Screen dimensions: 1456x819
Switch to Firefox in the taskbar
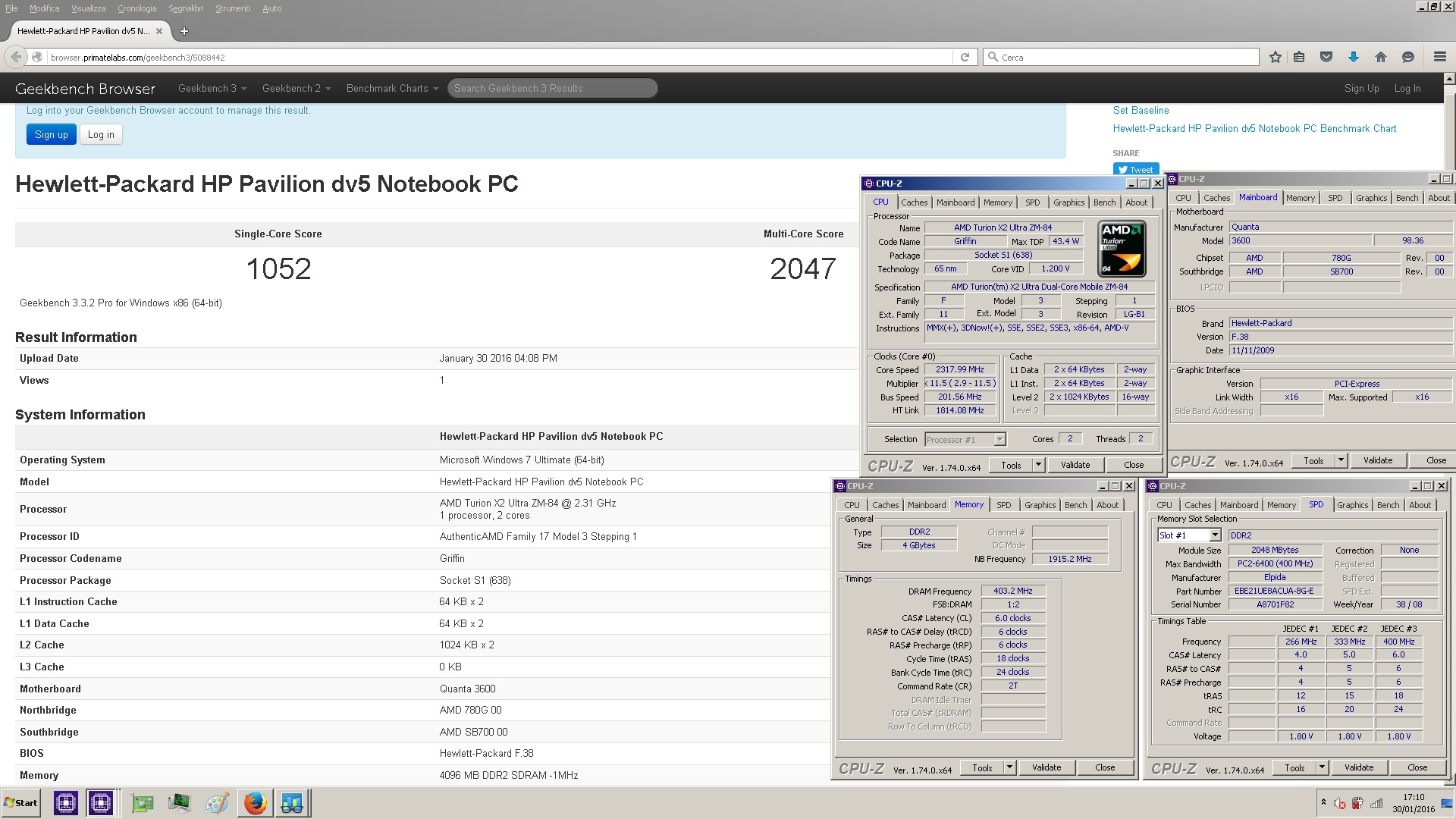click(x=256, y=802)
